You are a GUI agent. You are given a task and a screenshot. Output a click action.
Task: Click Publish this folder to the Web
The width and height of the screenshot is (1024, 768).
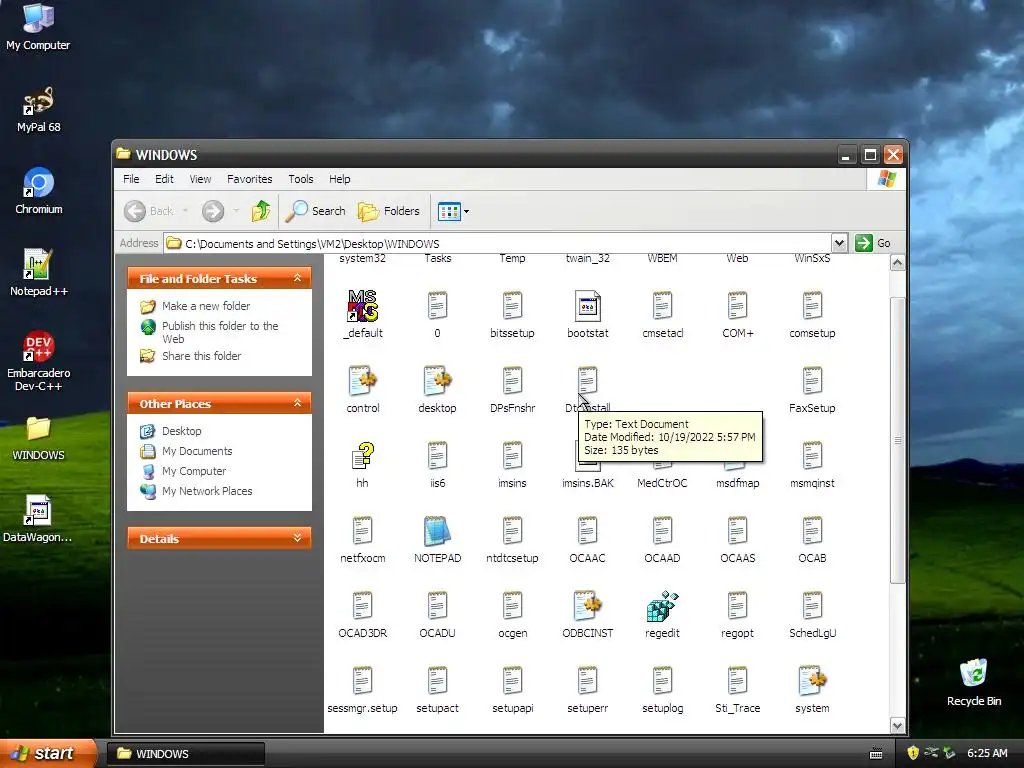(219, 332)
